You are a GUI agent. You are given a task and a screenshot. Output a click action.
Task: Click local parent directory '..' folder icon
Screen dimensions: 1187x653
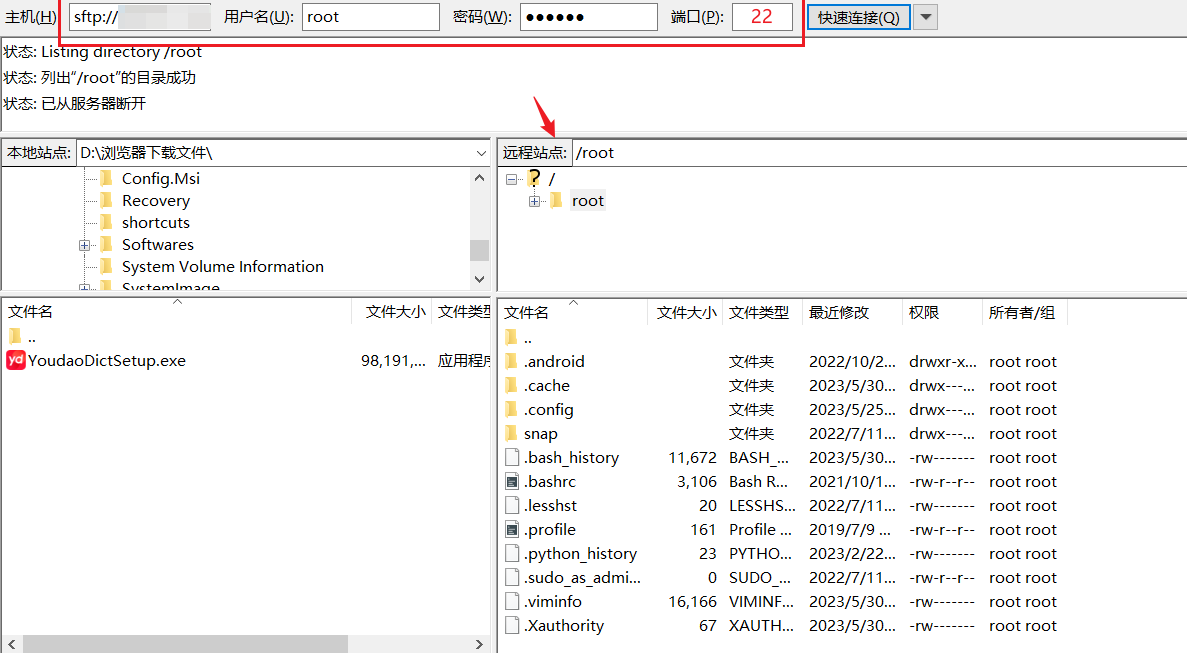pos(15,336)
